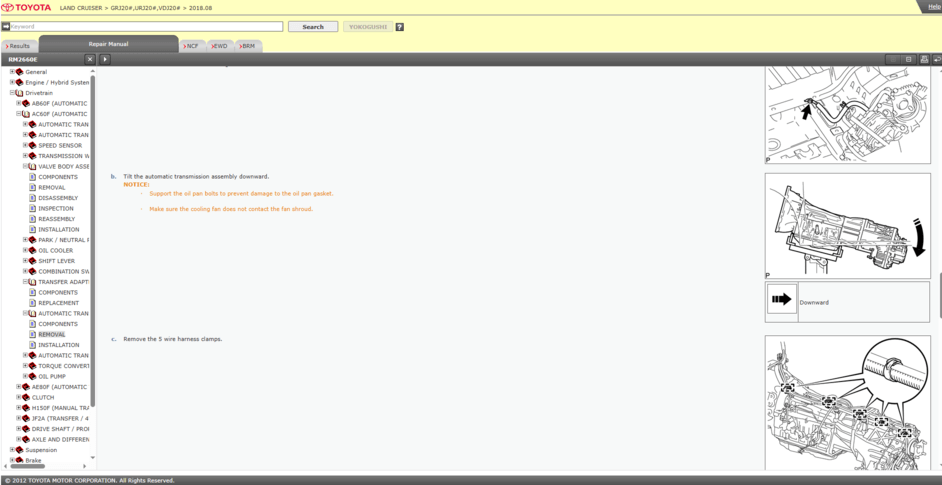
Task: Click the return arrow icon at top right
Action: click(x=937, y=60)
